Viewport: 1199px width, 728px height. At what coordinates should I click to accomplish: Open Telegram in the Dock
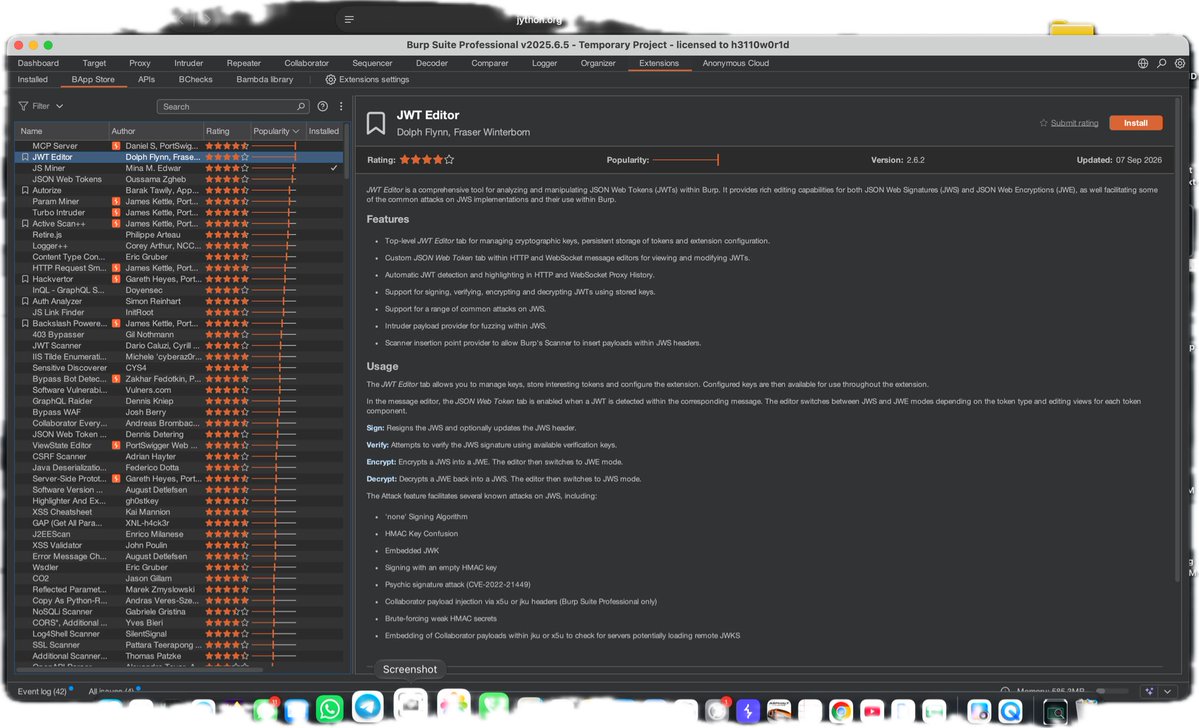point(368,707)
